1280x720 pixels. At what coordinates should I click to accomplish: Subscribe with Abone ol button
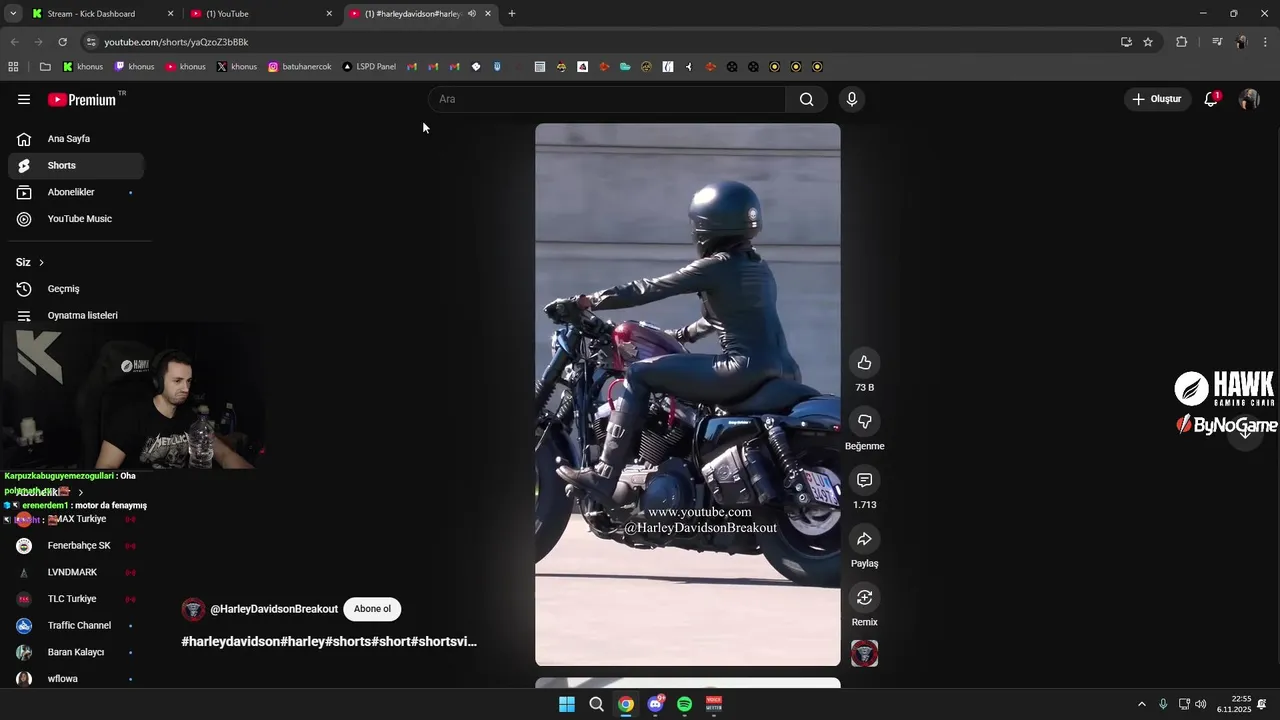pos(372,609)
